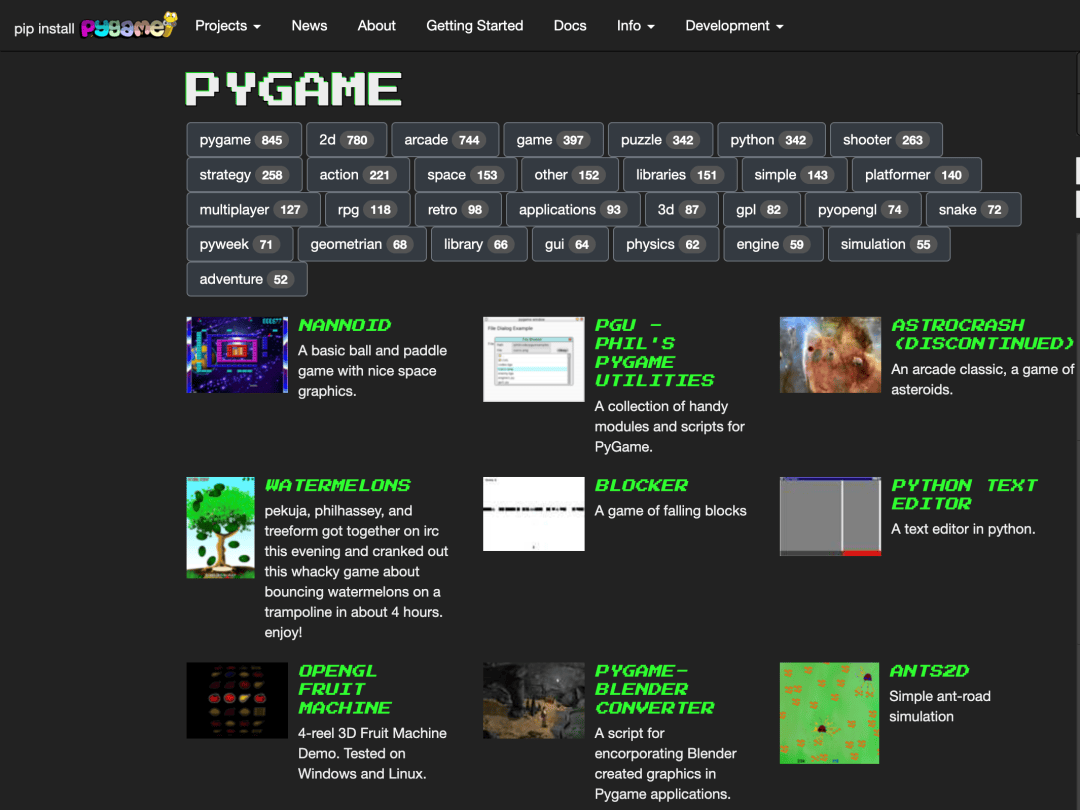Filter by the multiplayer 127 tag
The height and width of the screenshot is (810, 1080).
[253, 209]
